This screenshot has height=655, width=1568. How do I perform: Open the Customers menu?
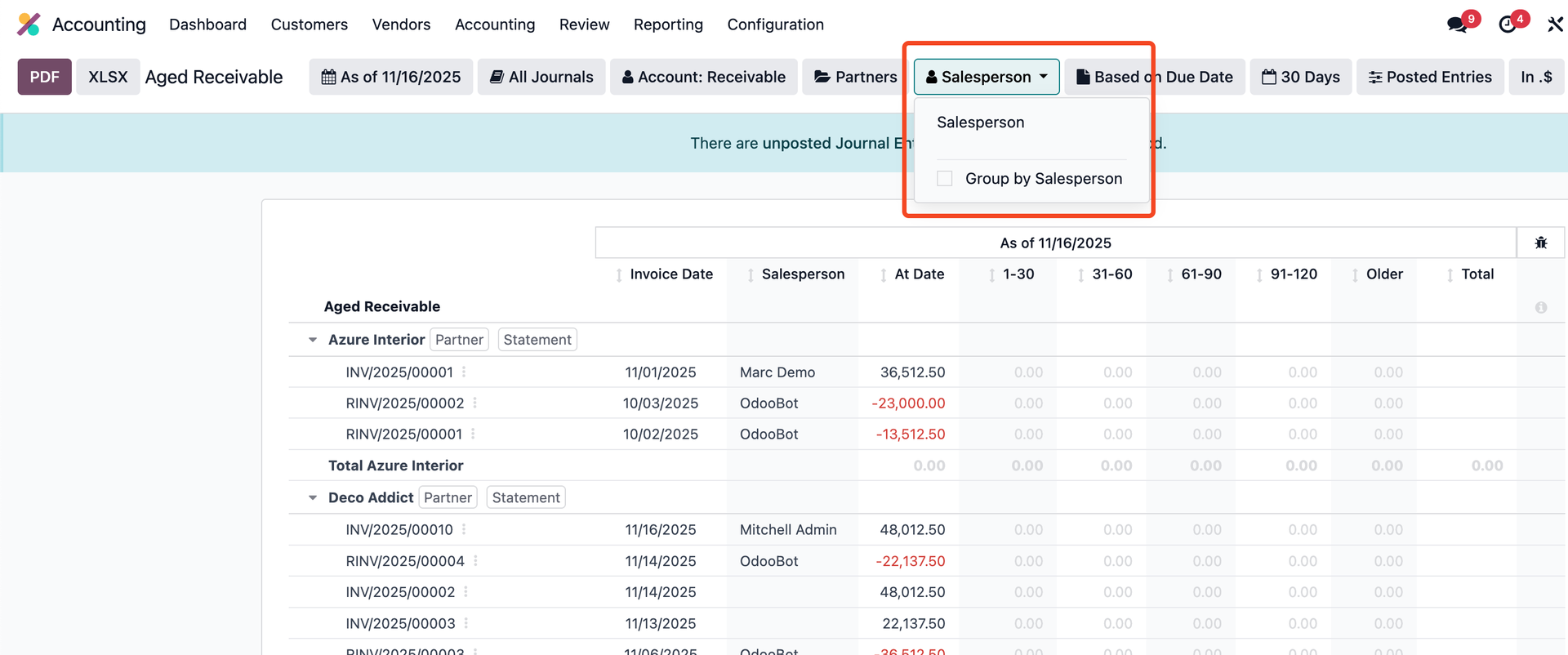310,25
